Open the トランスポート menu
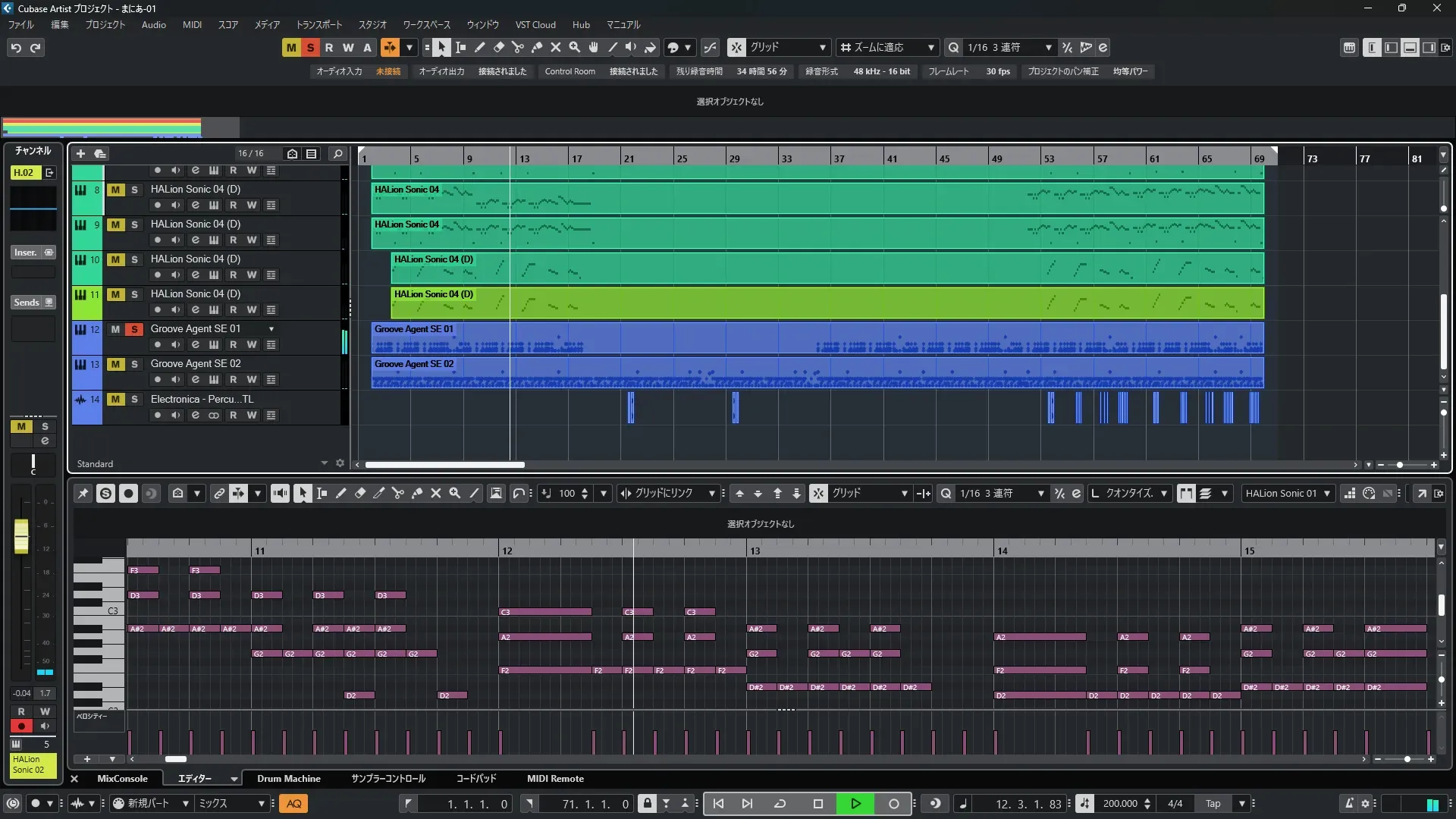Screen dimensions: 1456x819 (x=318, y=24)
